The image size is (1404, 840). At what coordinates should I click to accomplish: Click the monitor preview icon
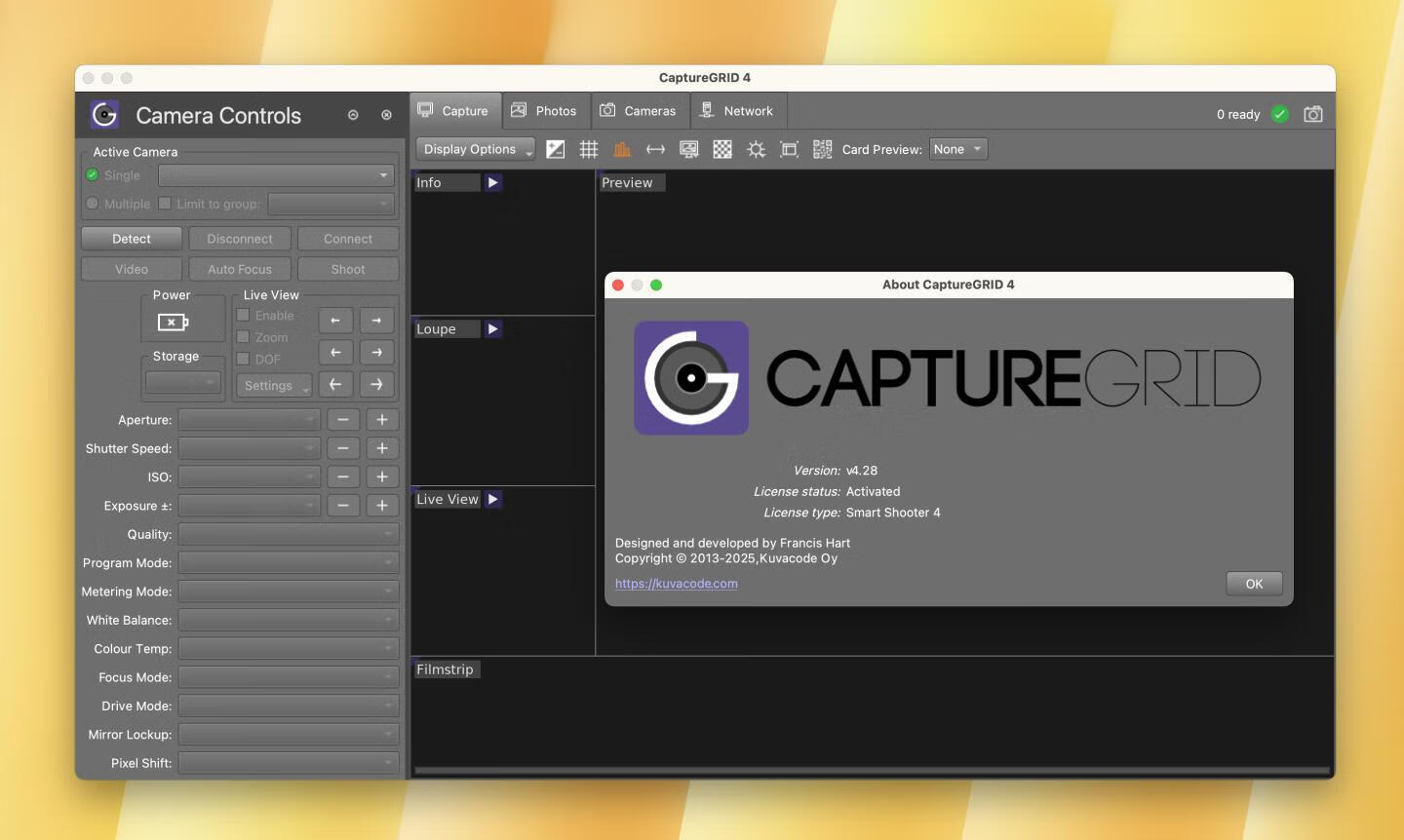click(688, 149)
